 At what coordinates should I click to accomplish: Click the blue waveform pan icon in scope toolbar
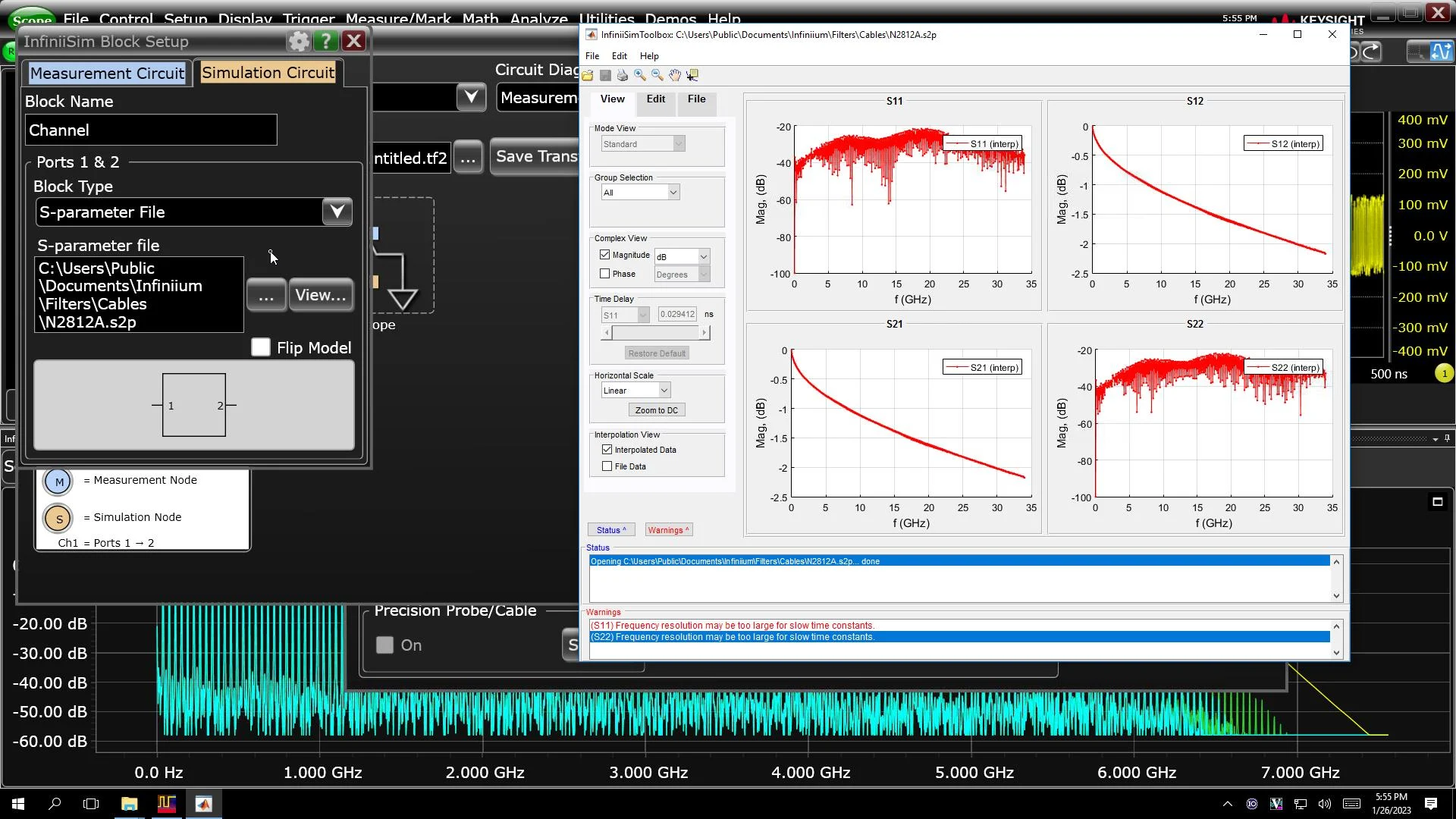[1441, 52]
